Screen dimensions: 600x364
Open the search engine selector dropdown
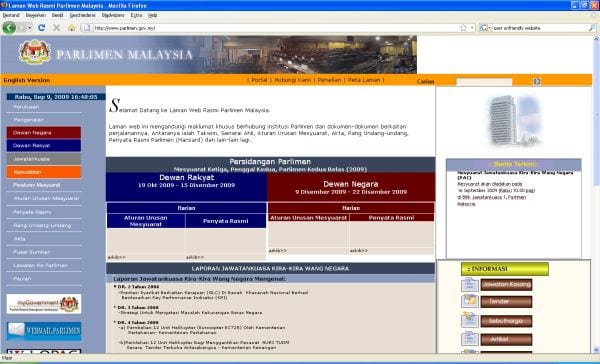pos(485,28)
